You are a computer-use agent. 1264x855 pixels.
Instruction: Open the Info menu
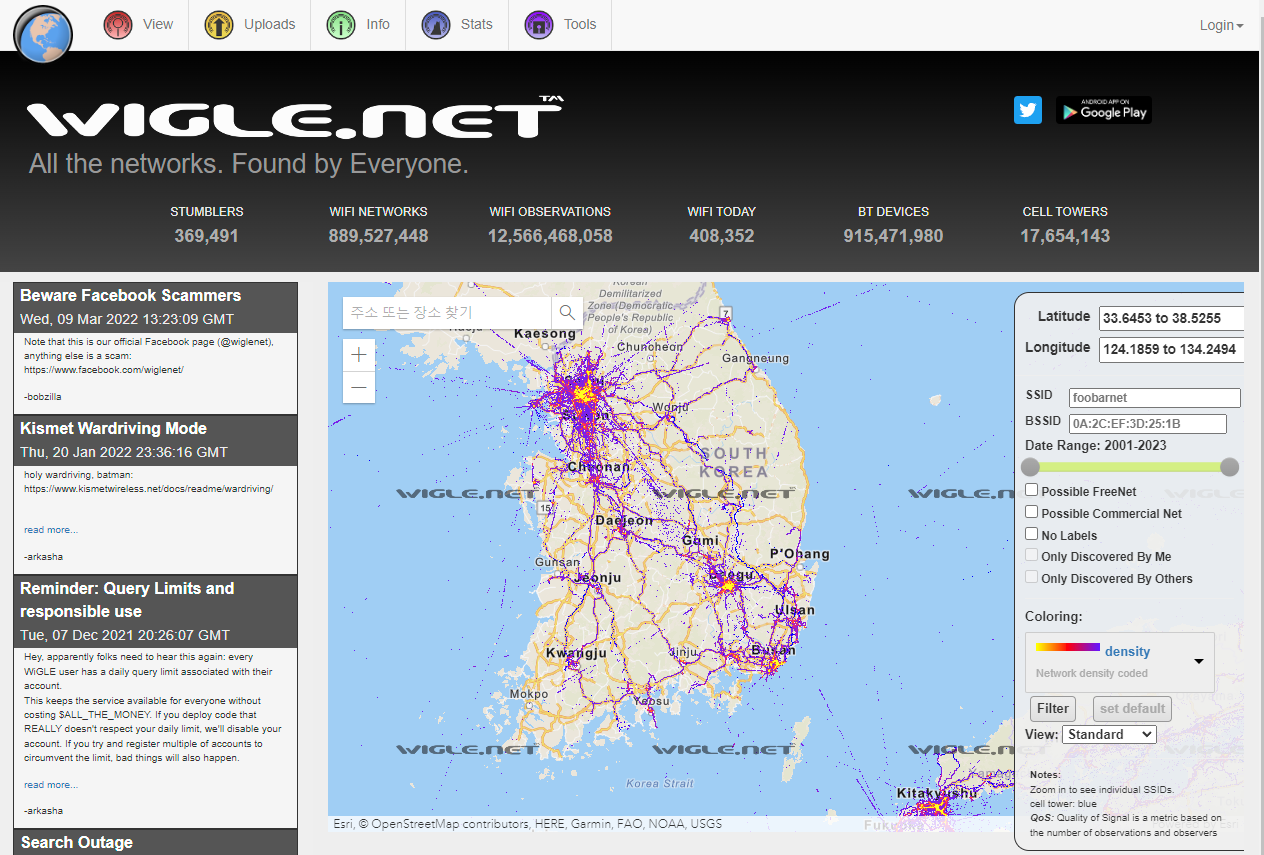tap(358, 25)
